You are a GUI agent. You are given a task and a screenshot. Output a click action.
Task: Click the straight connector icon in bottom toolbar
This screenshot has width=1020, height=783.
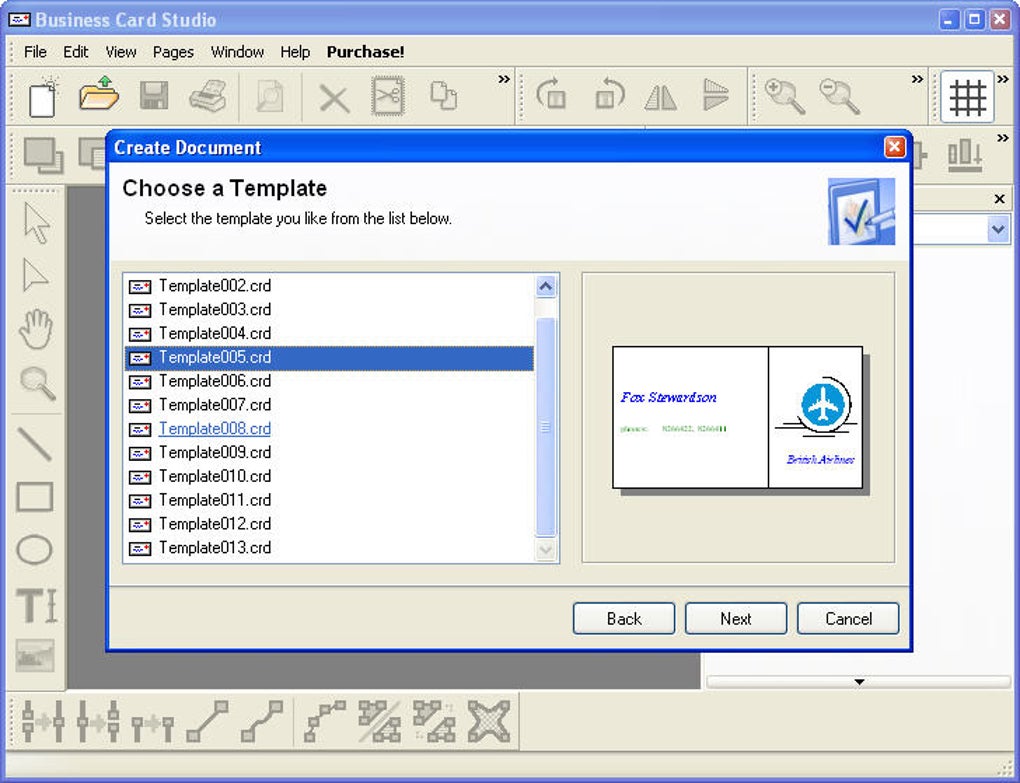click(x=207, y=721)
